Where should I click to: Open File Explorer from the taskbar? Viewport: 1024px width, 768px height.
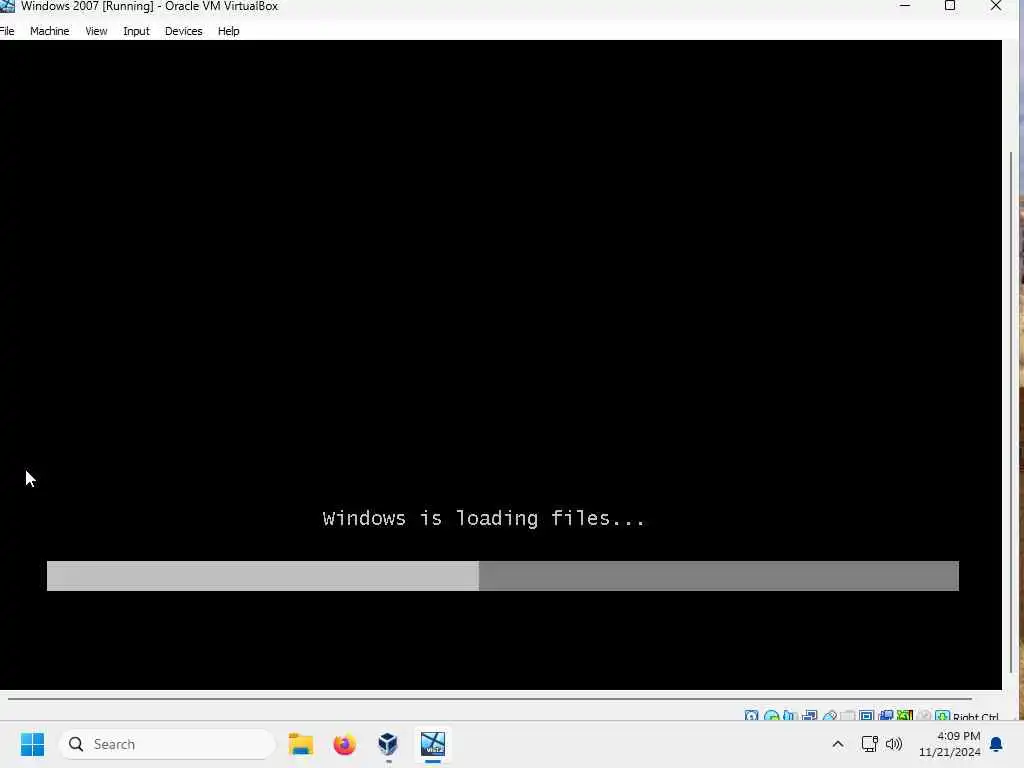pyautogui.click(x=301, y=744)
